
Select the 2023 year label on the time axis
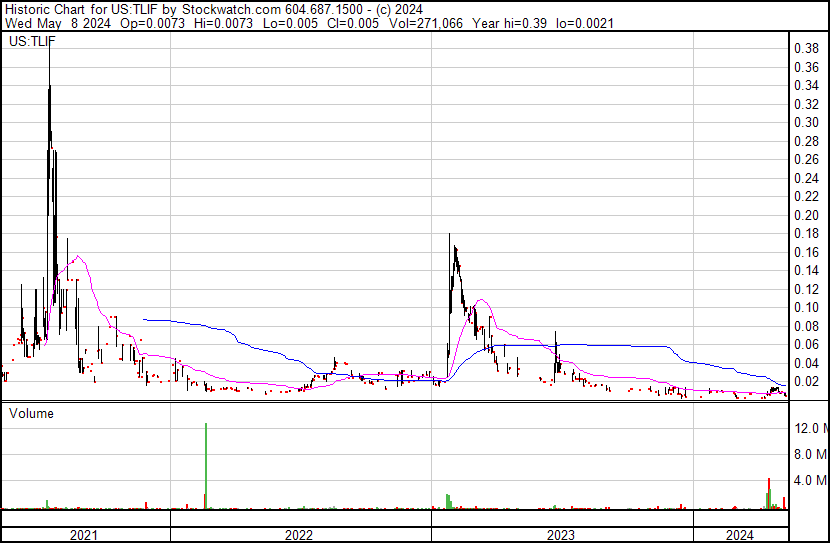[x=560, y=535]
